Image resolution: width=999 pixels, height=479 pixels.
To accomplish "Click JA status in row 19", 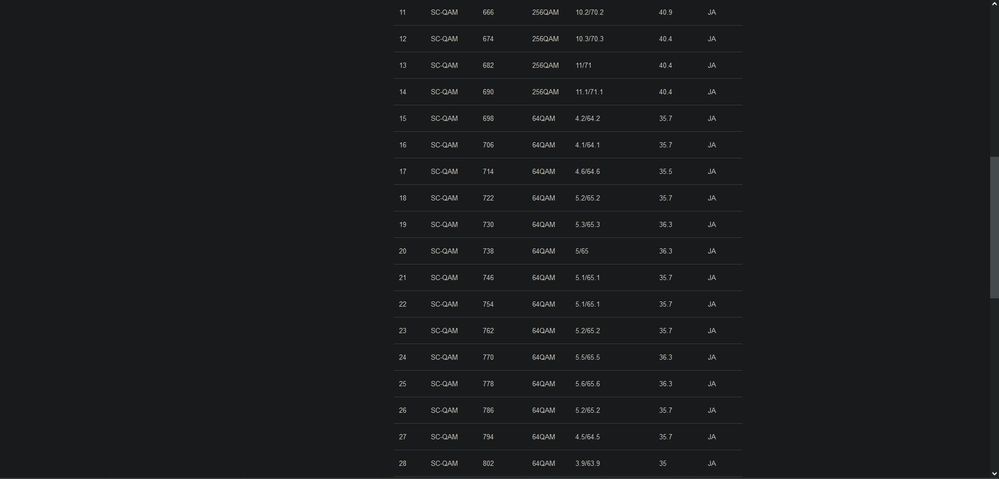I will (x=712, y=225).
